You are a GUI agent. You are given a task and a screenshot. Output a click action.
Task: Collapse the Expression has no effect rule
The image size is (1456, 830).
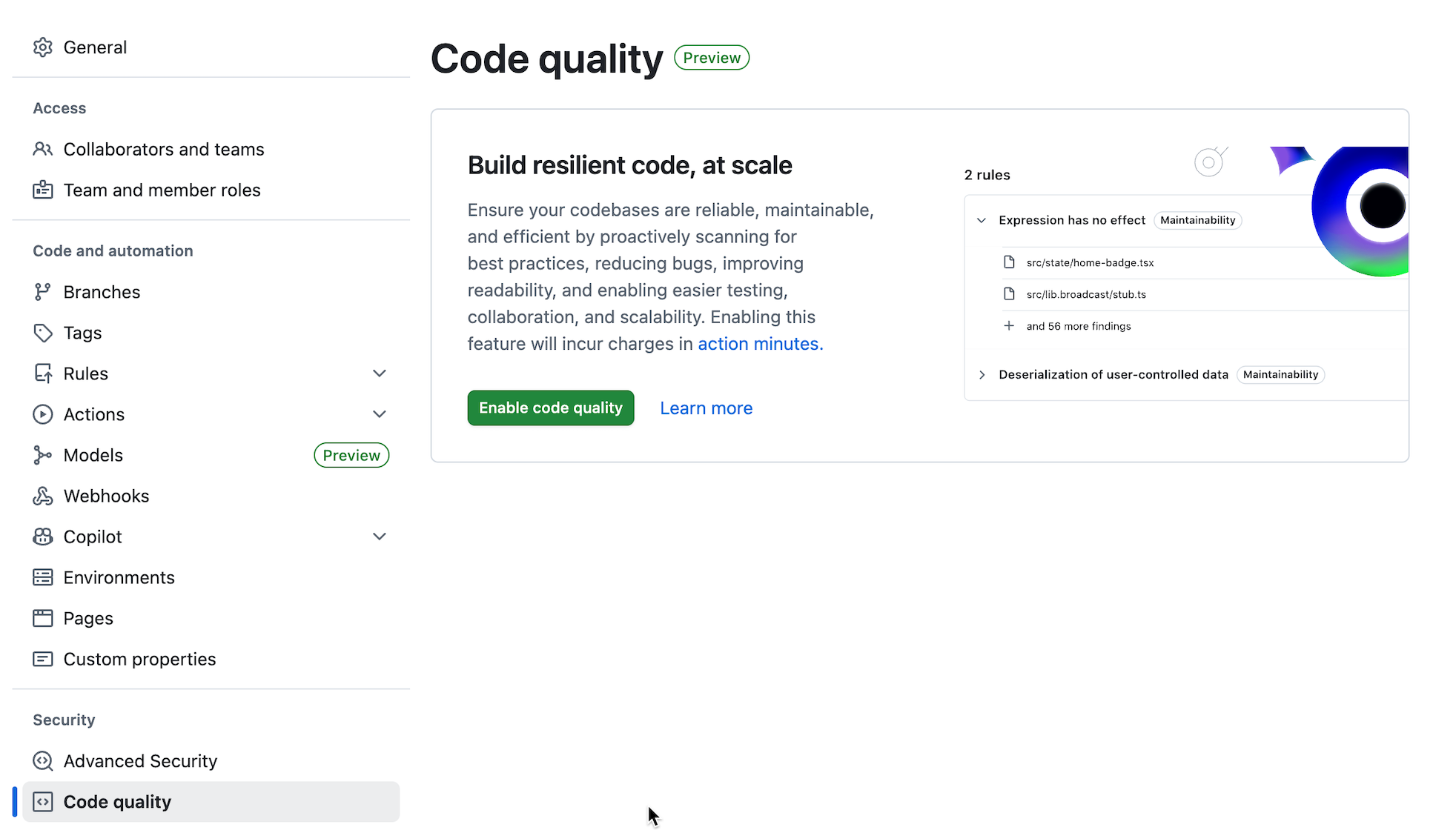(982, 220)
